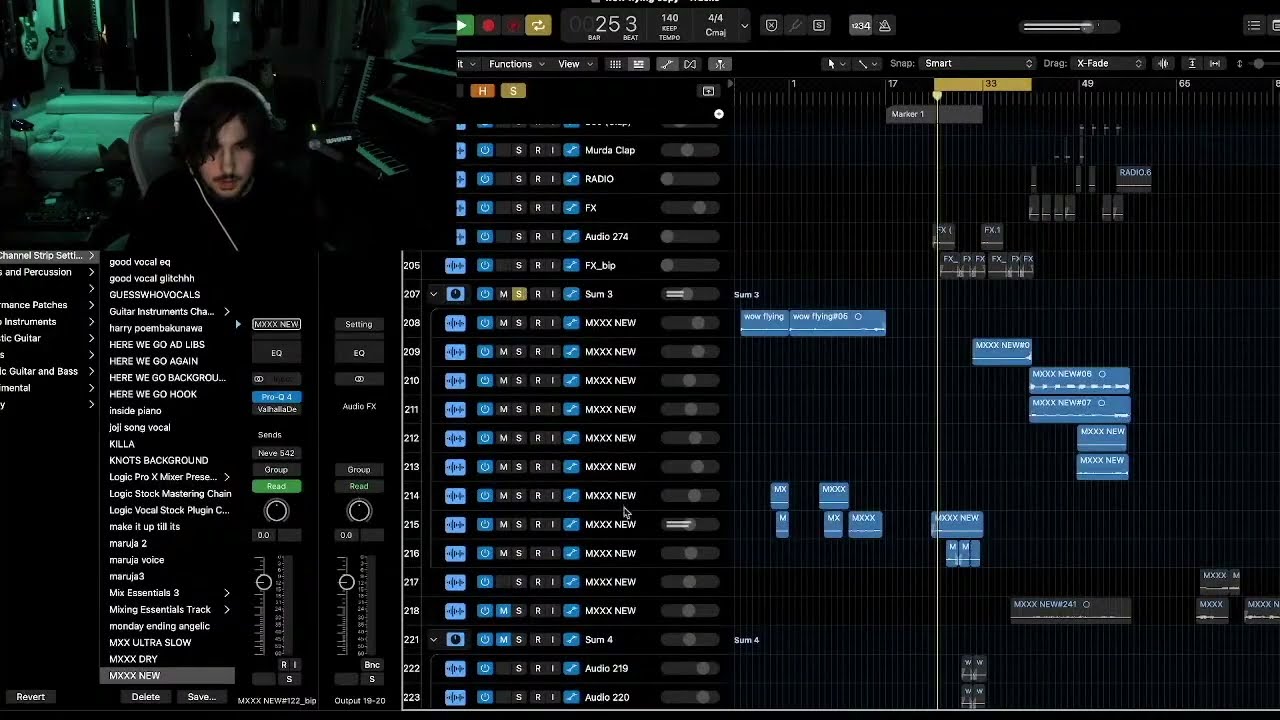This screenshot has height=720, width=1280.
Task: Click the red Record button
Action: tap(488, 25)
